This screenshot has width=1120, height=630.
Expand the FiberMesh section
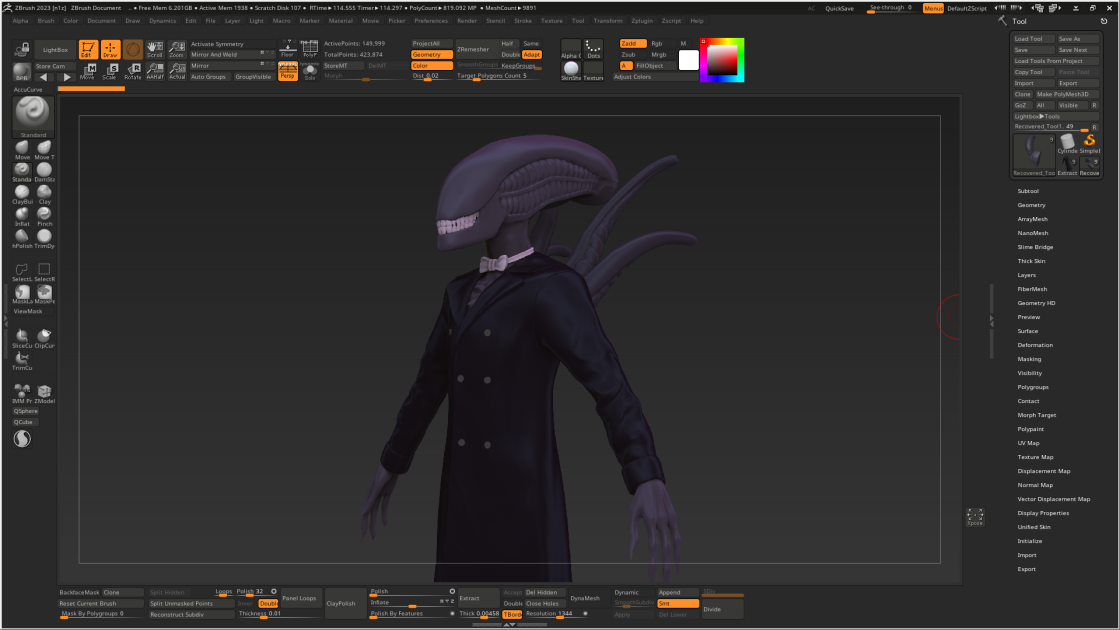[x=1032, y=289]
